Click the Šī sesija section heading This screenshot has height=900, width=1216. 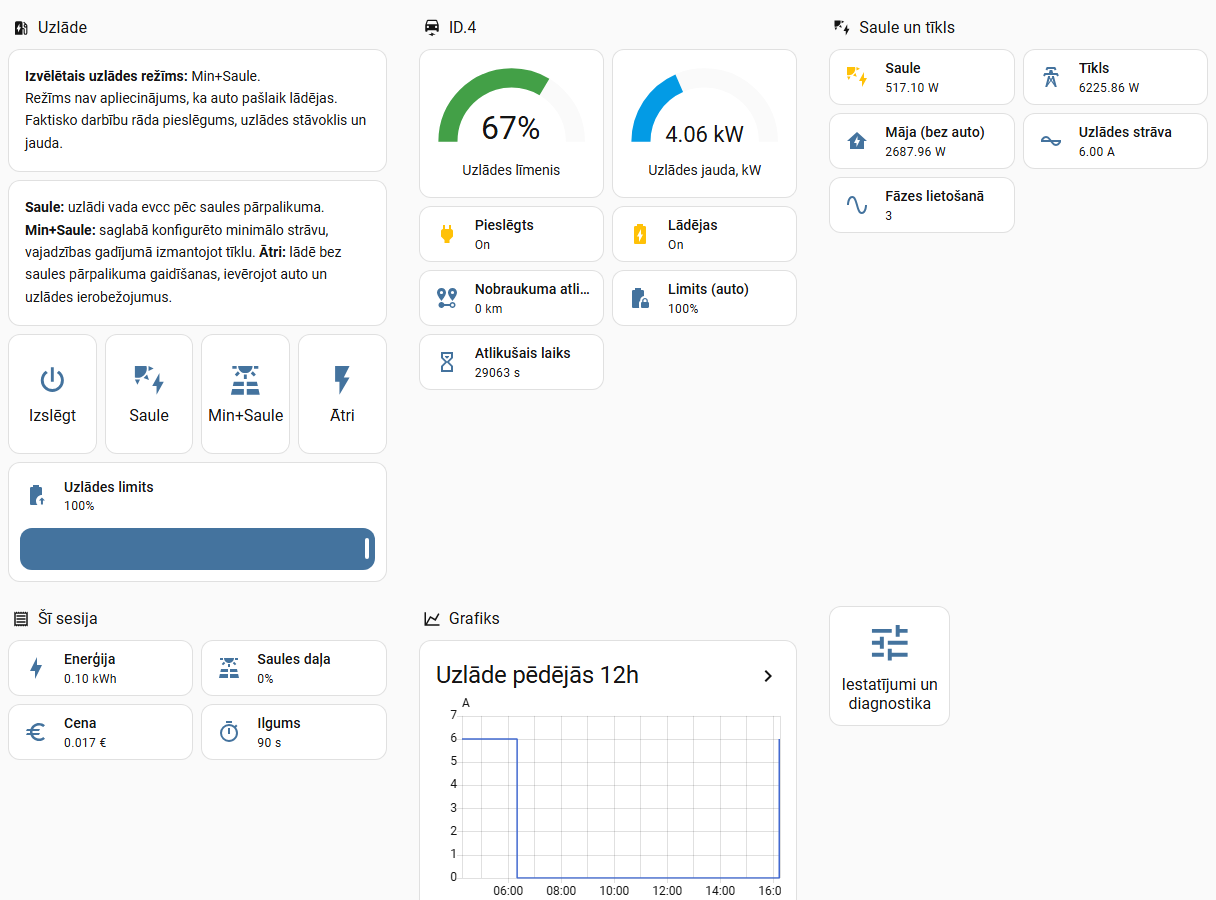click(68, 619)
